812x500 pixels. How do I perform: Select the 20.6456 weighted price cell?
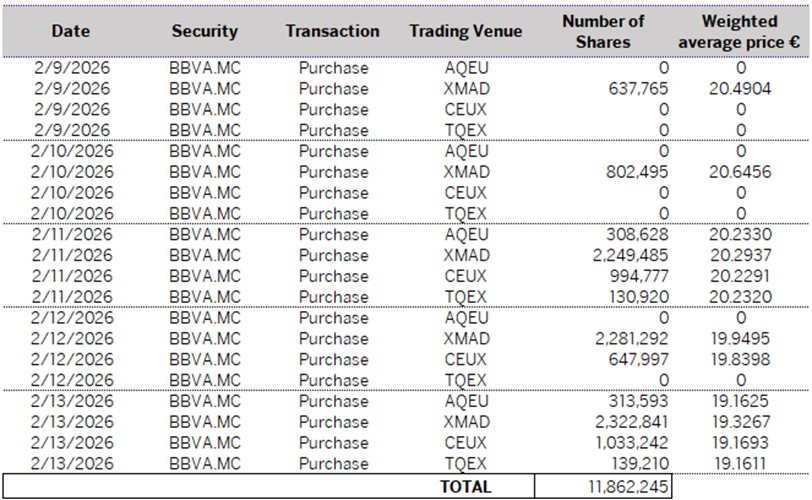tap(741, 173)
